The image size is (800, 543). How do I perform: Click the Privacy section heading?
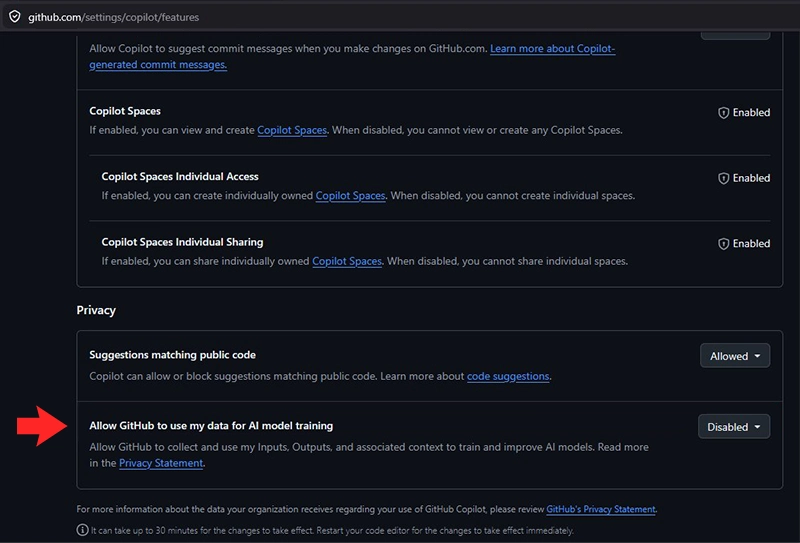(x=96, y=310)
